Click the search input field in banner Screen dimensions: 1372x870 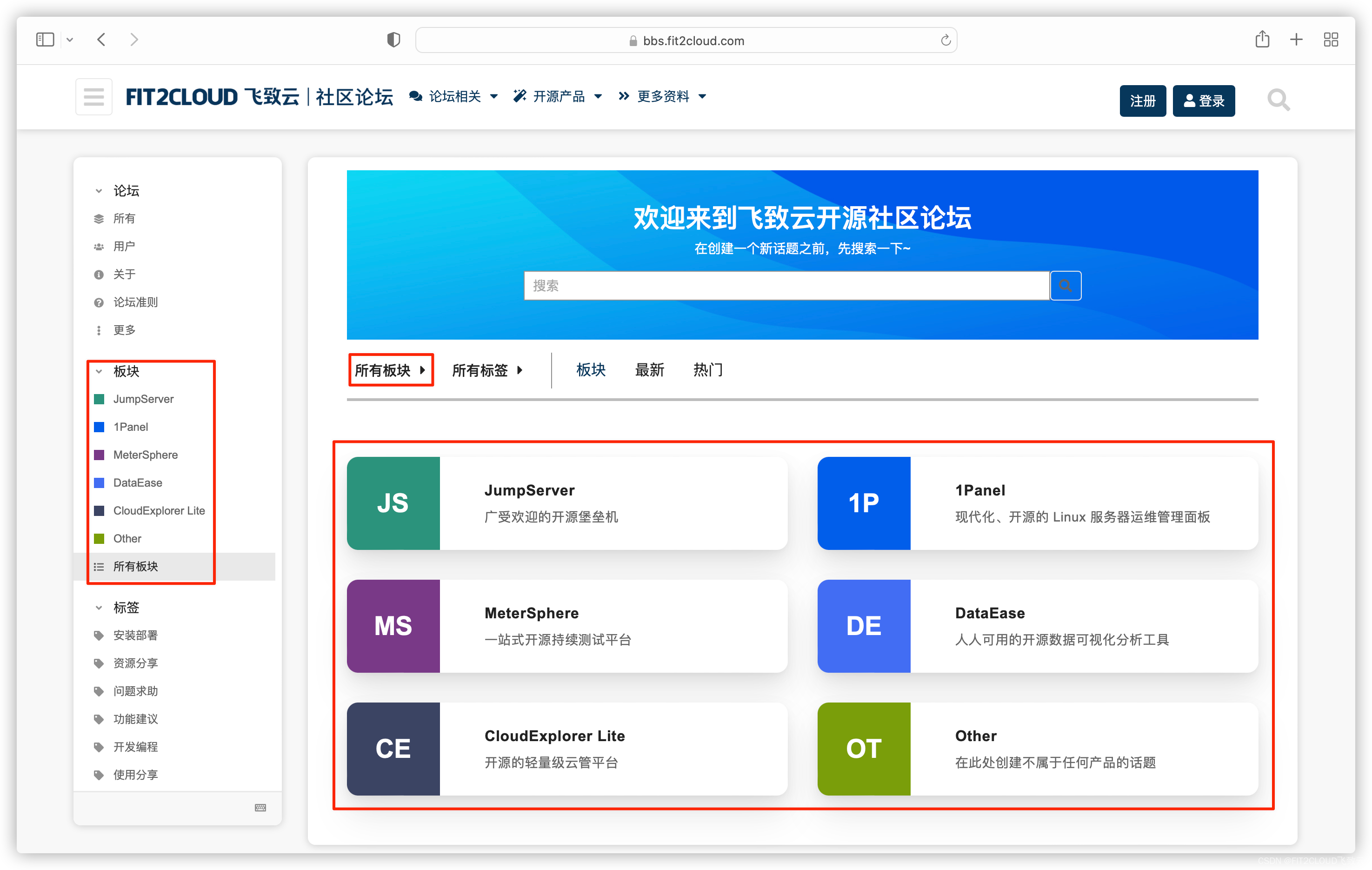pyautogui.click(x=786, y=286)
